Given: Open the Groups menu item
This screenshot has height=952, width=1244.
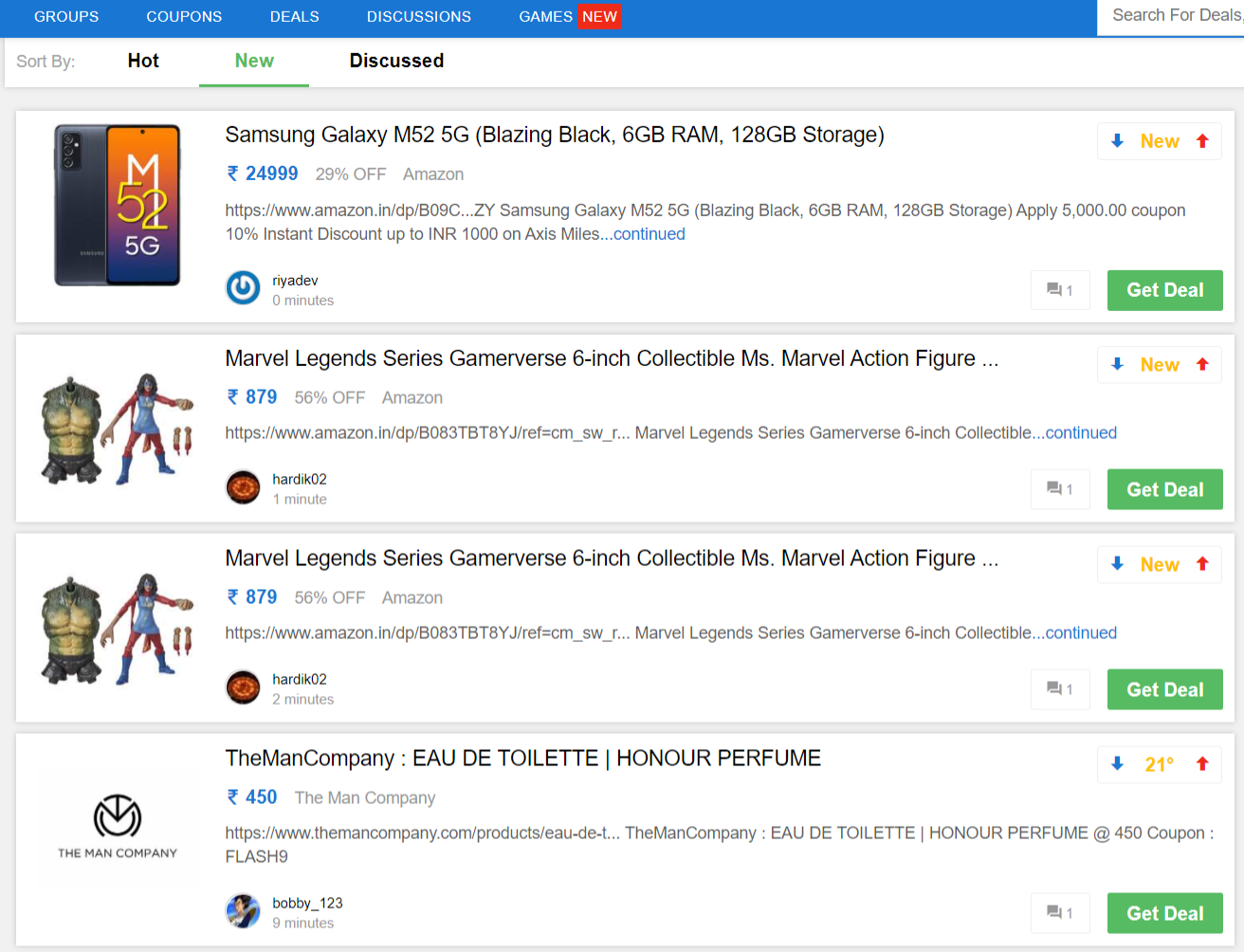Looking at the screenshot, I should click(66, 17).
